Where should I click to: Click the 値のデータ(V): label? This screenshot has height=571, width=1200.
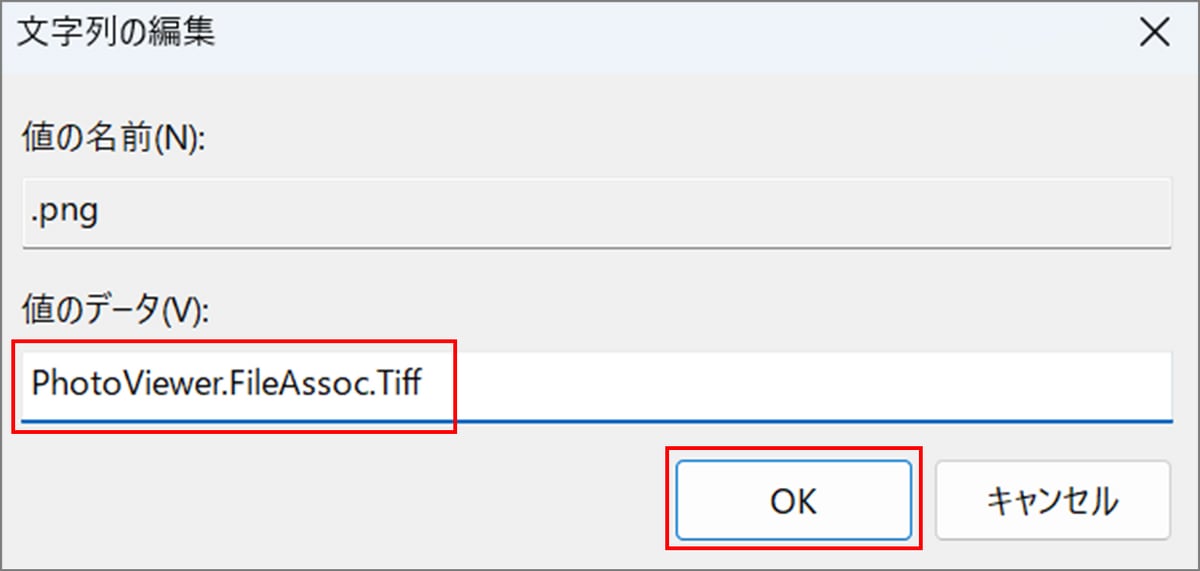[116, 312]
